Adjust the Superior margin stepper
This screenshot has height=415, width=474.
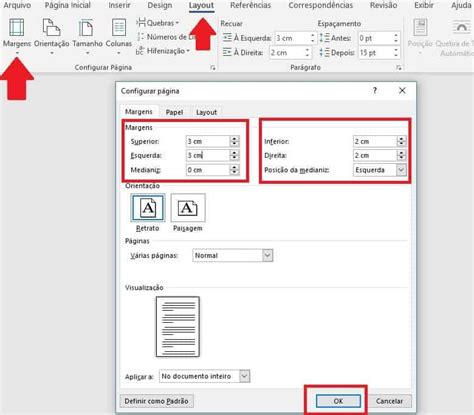pos(234,142)
